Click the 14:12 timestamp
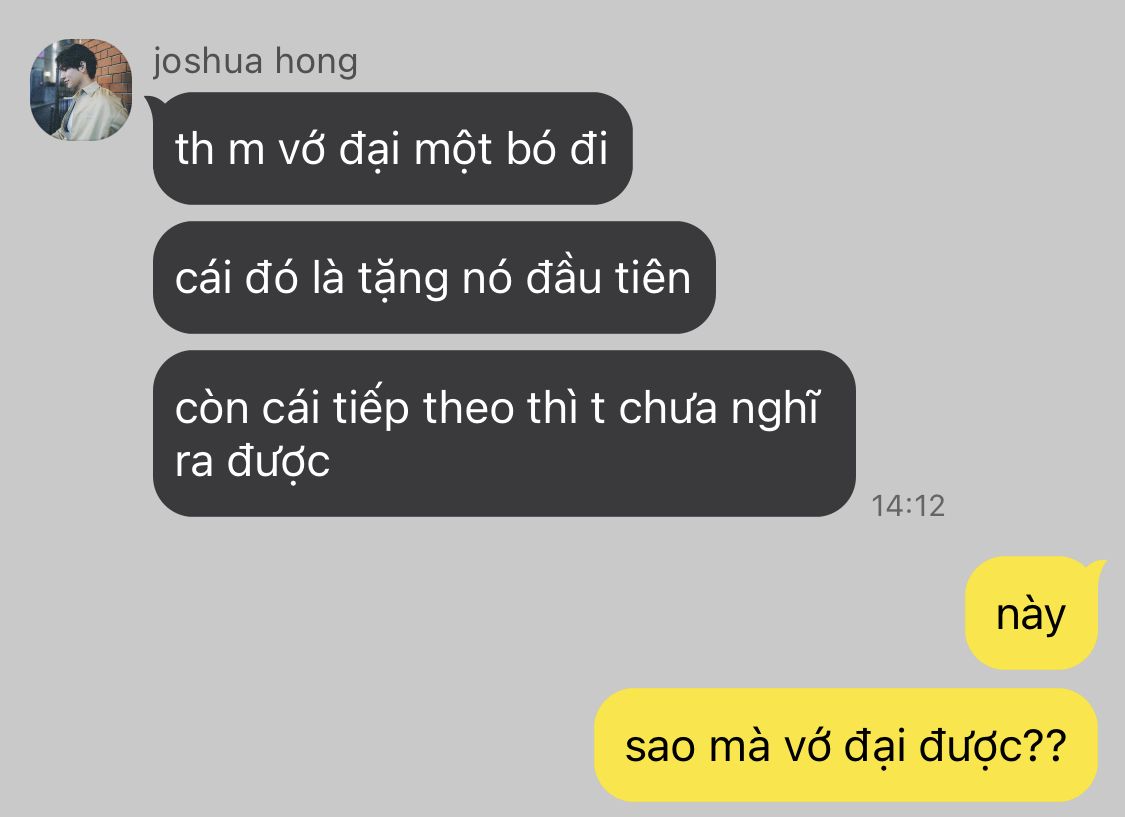The width and height of the screenshot is (1125, 817). [908, 506]
